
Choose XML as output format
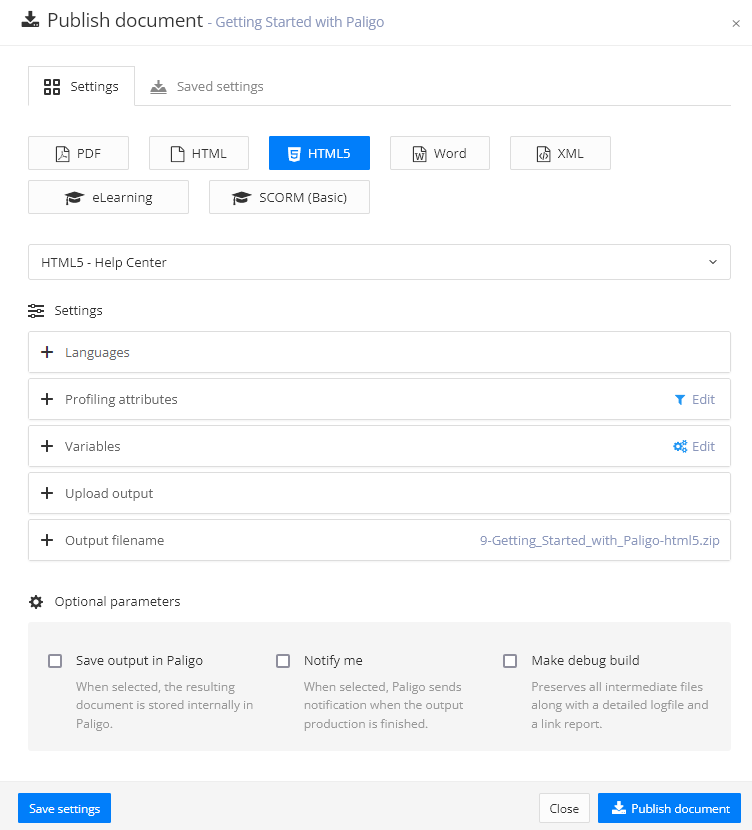[x=560, y=153]
